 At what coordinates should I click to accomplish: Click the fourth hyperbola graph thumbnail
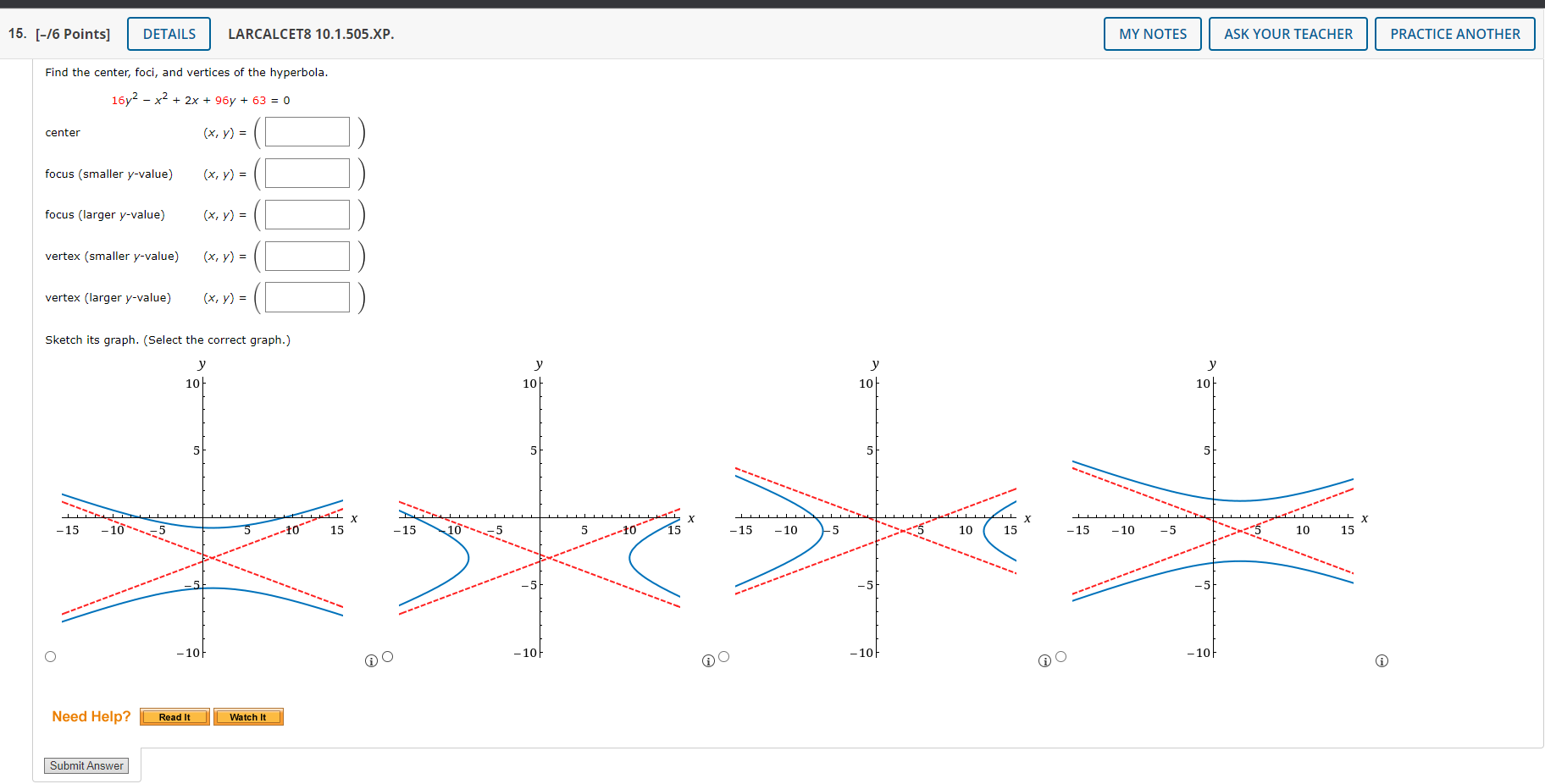[1218, 510]
